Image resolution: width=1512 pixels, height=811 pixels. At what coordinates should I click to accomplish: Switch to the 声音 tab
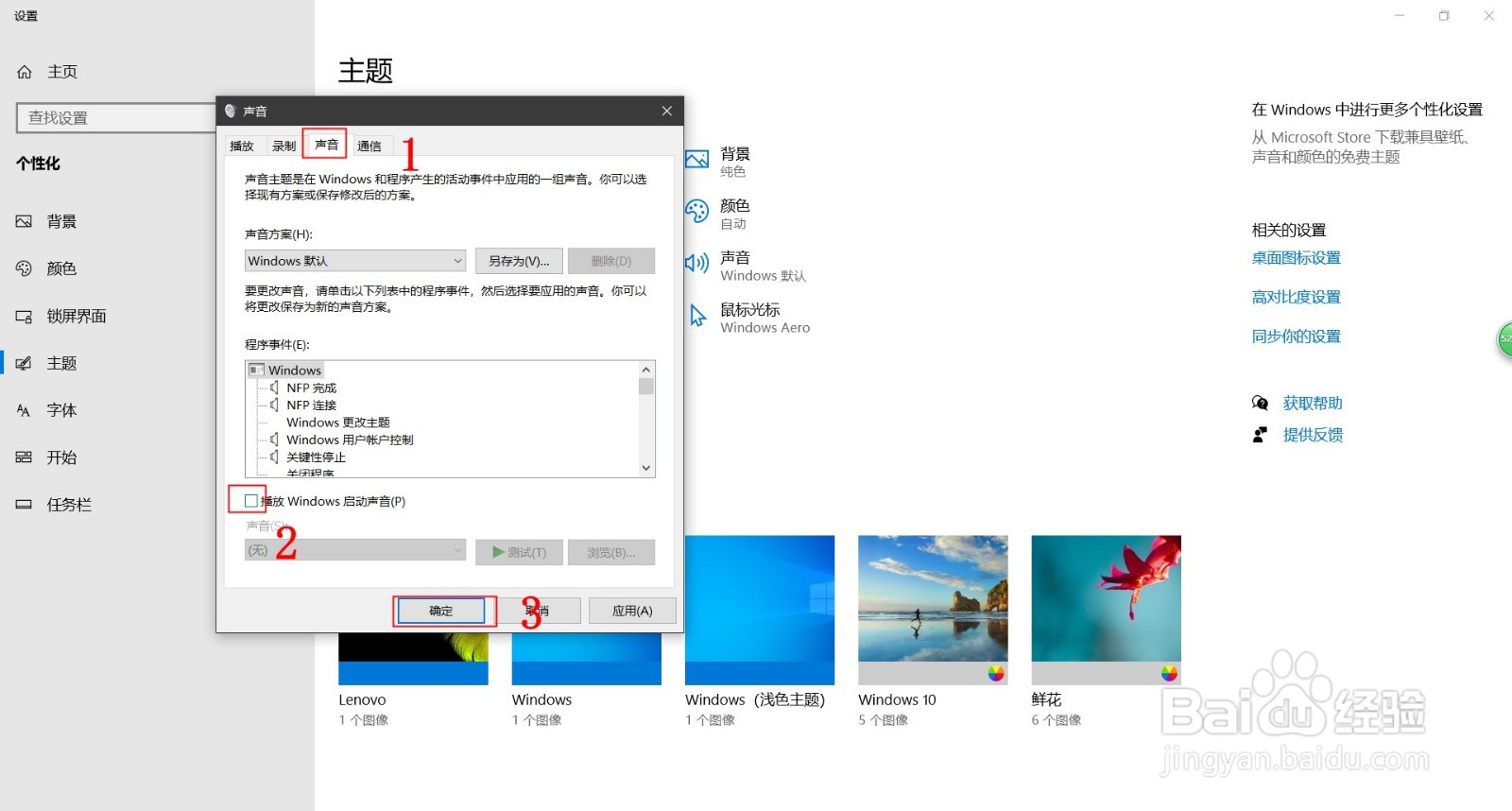click(x=326, y=144)
